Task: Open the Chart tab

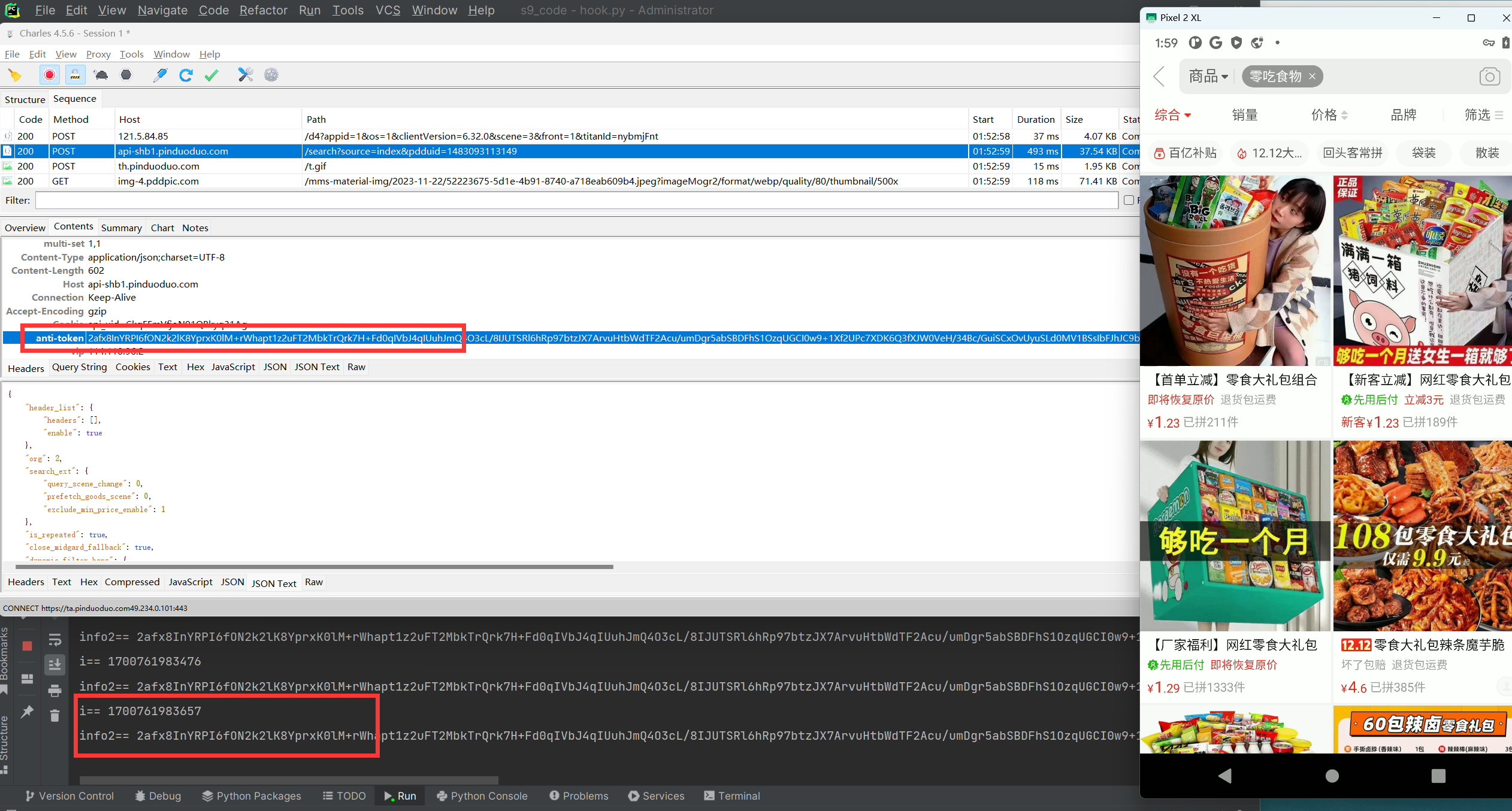Action: click(x=162, y=228)
